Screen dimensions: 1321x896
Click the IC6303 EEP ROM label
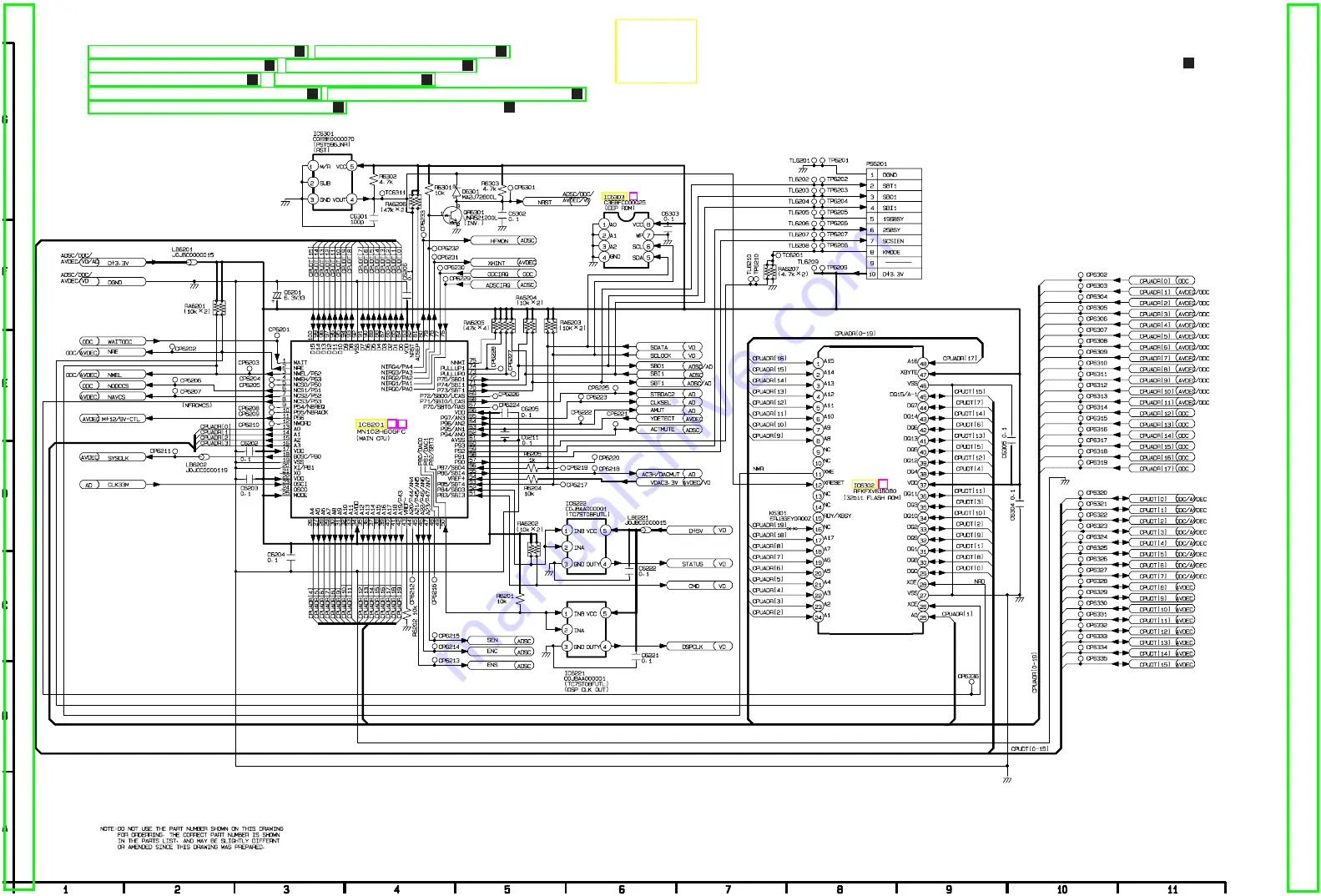614,198
